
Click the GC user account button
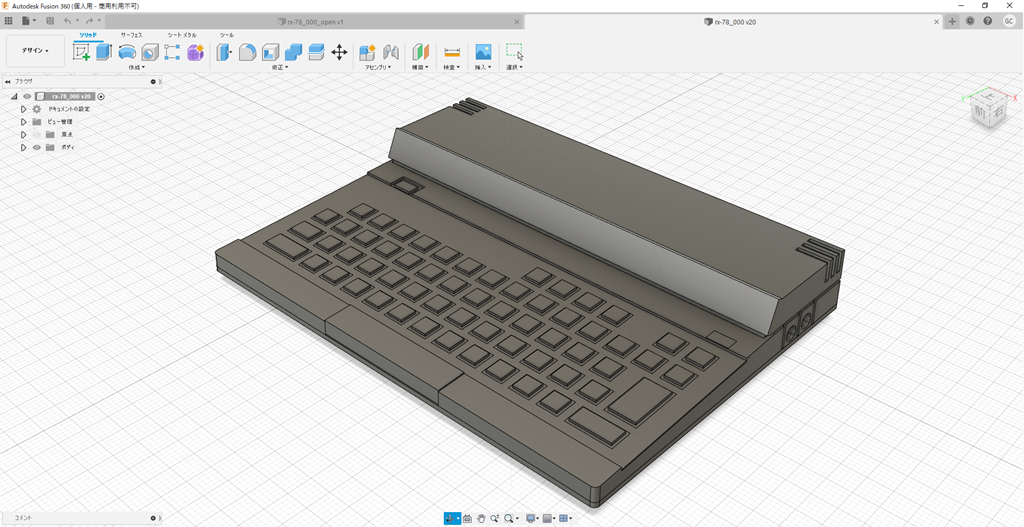(x=1008, y=20)
